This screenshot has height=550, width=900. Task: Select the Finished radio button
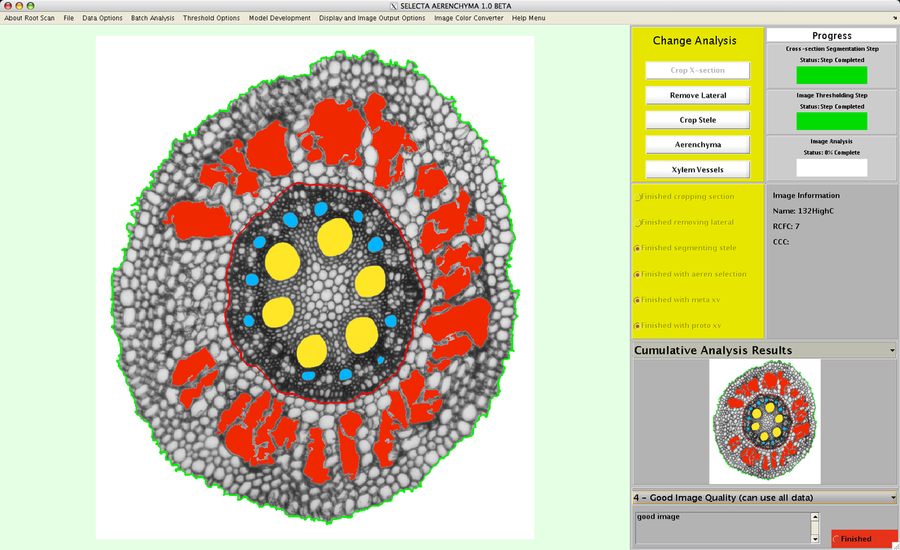[x=836, y=539]
